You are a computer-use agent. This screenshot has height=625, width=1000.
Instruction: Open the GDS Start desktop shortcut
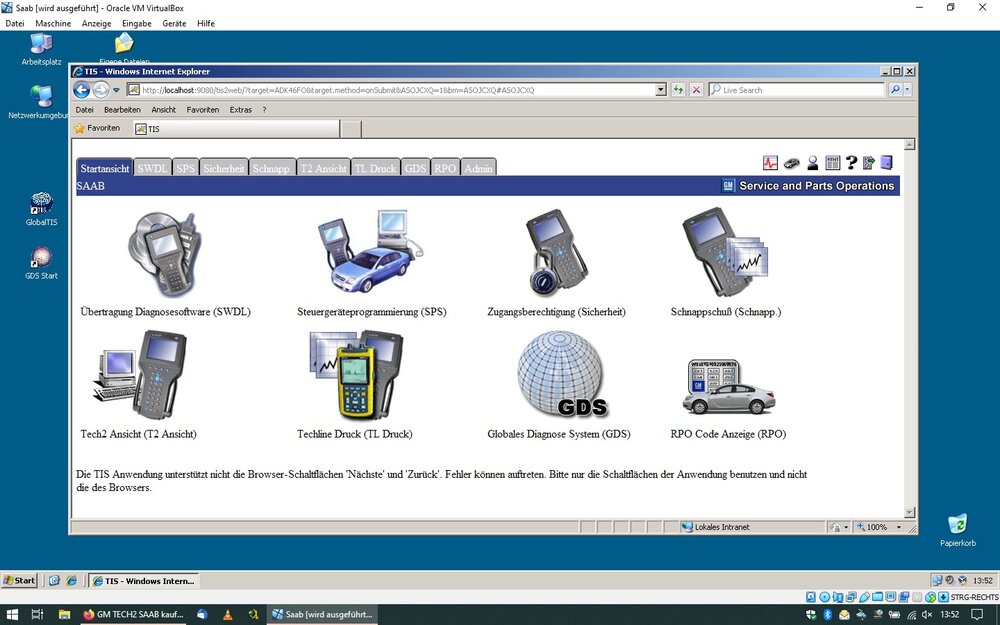(41, 263)
